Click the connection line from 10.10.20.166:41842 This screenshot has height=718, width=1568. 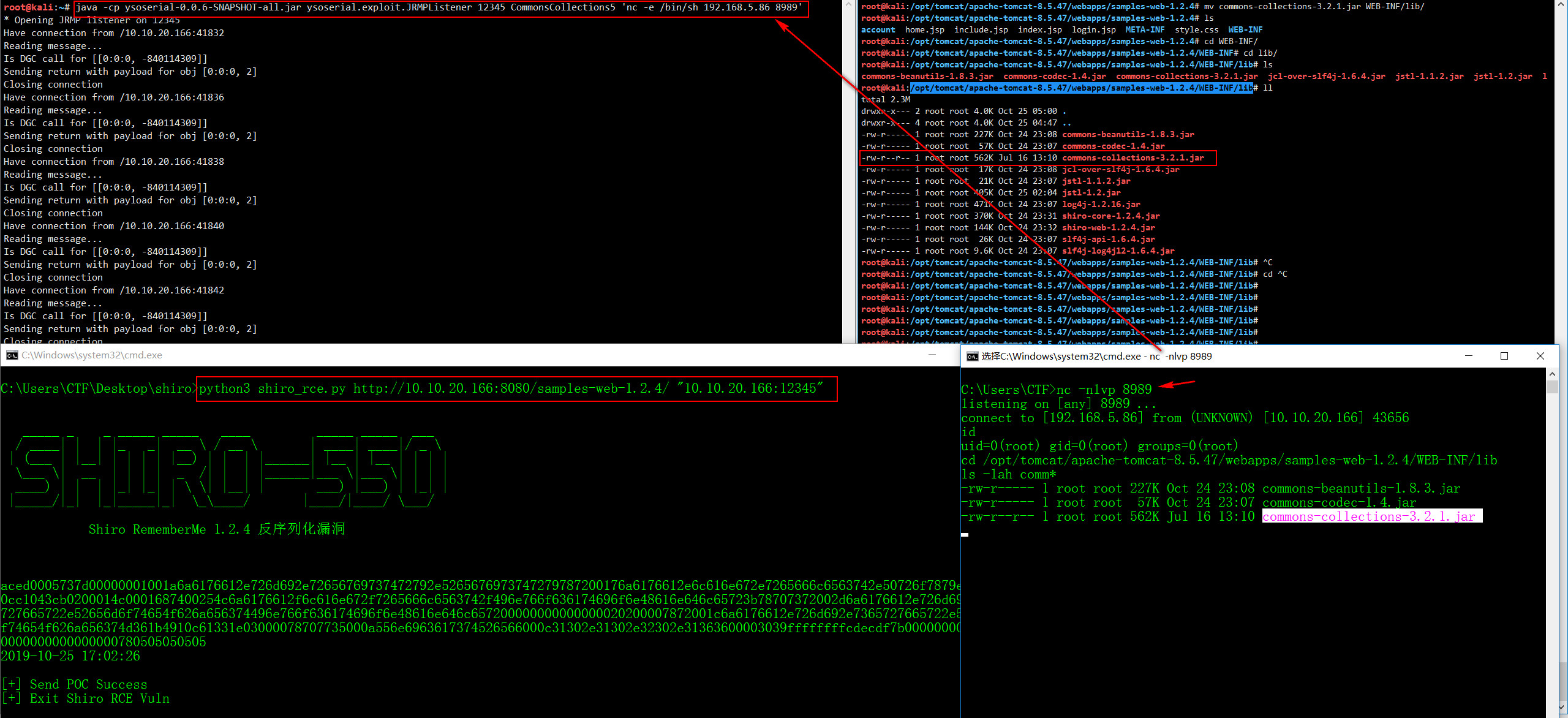coord(114,290)
